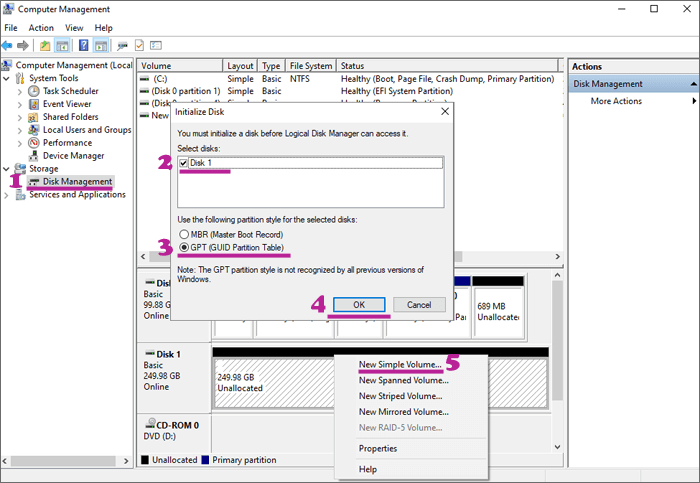700x483 pixels.
Task: Select MBR (Master Boot Record) radio button
Action: (x=184, y=234)
